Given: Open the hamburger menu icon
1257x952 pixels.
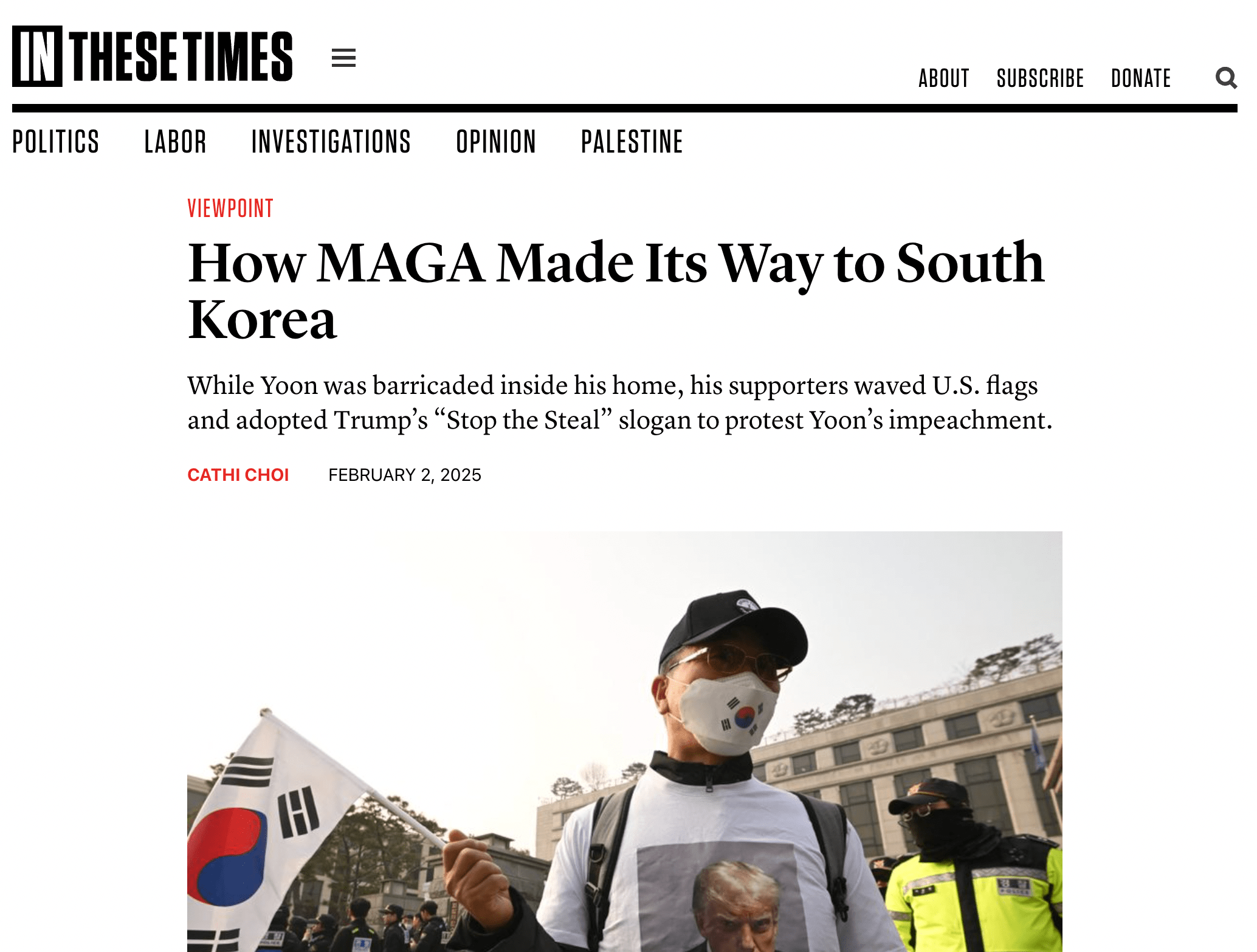Looking at the screenshot, I should coord(343,58).
